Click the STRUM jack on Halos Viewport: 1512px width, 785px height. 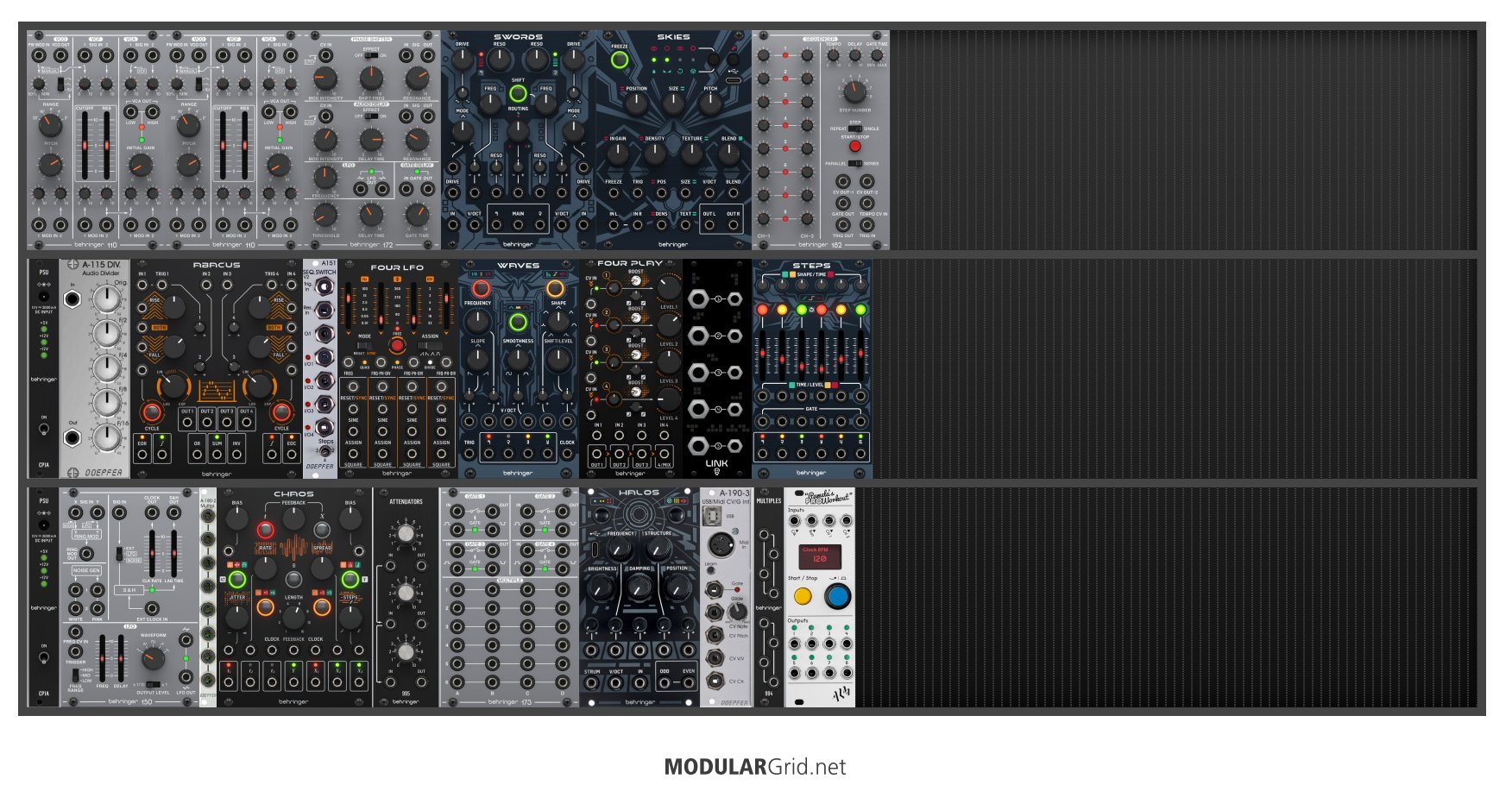pyautogui.click(x=592, y=682)
